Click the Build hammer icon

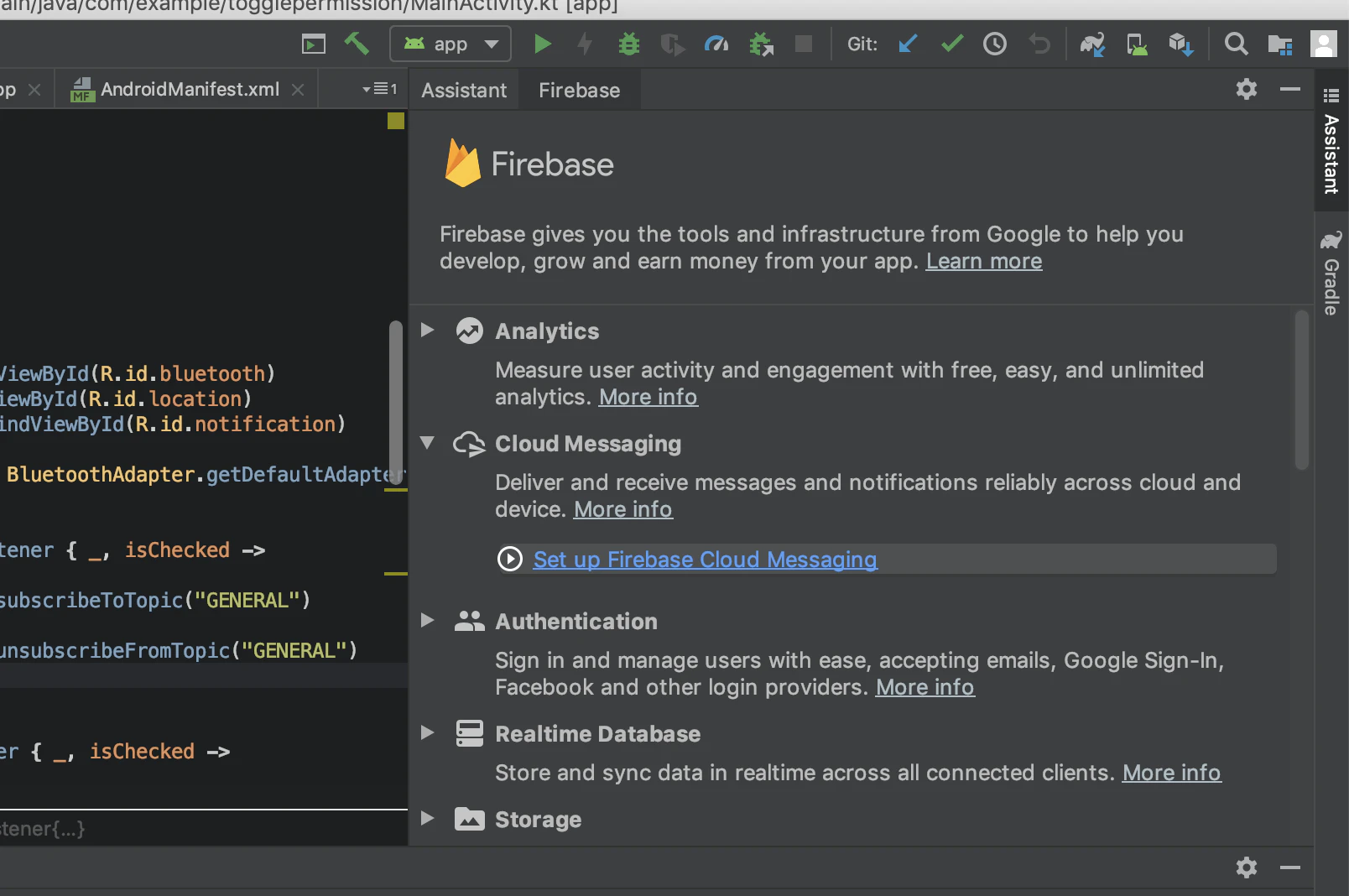pos(357,44)
